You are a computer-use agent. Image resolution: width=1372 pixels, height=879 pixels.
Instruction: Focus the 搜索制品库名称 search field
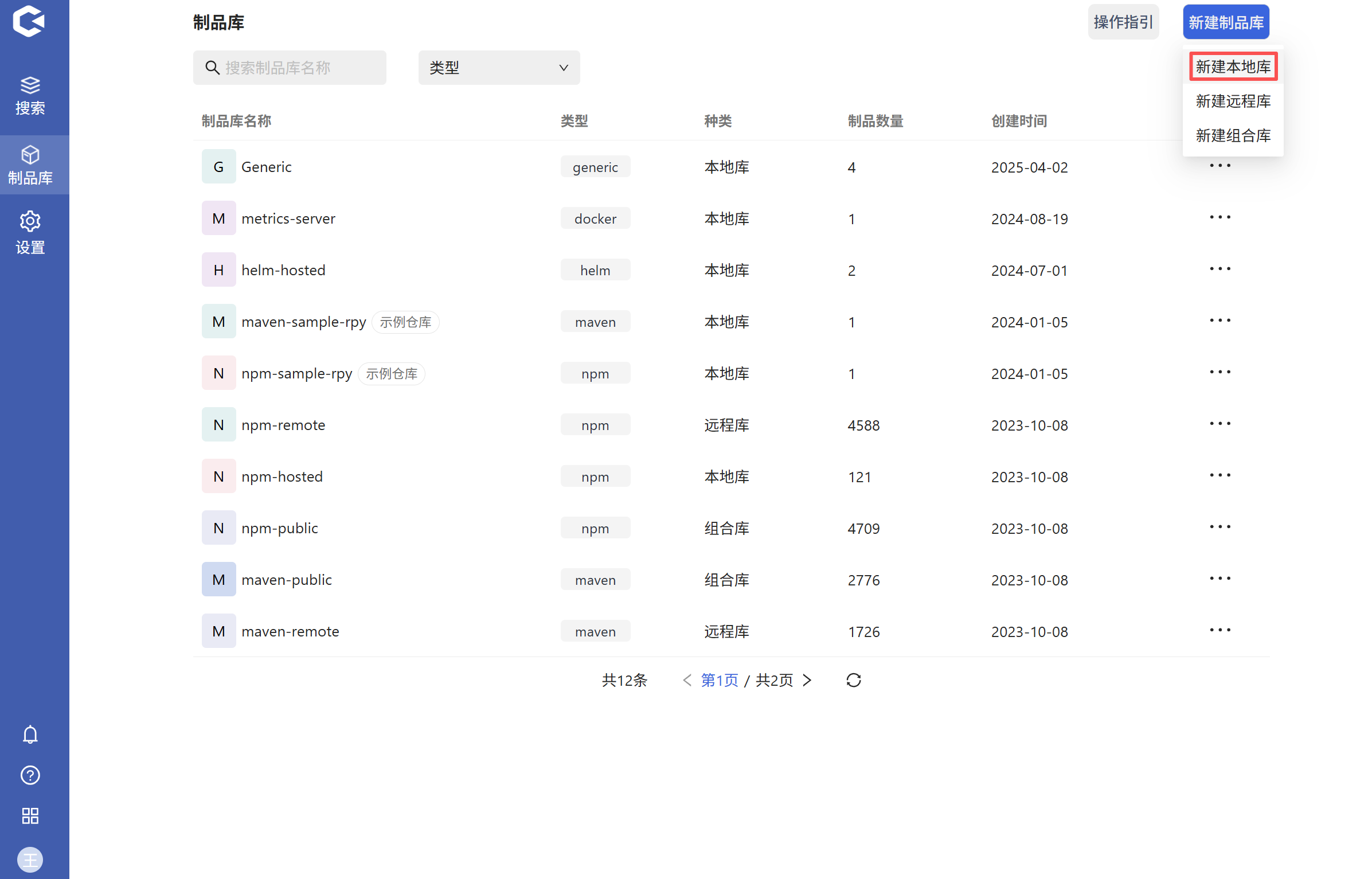(x=298, y=68)
